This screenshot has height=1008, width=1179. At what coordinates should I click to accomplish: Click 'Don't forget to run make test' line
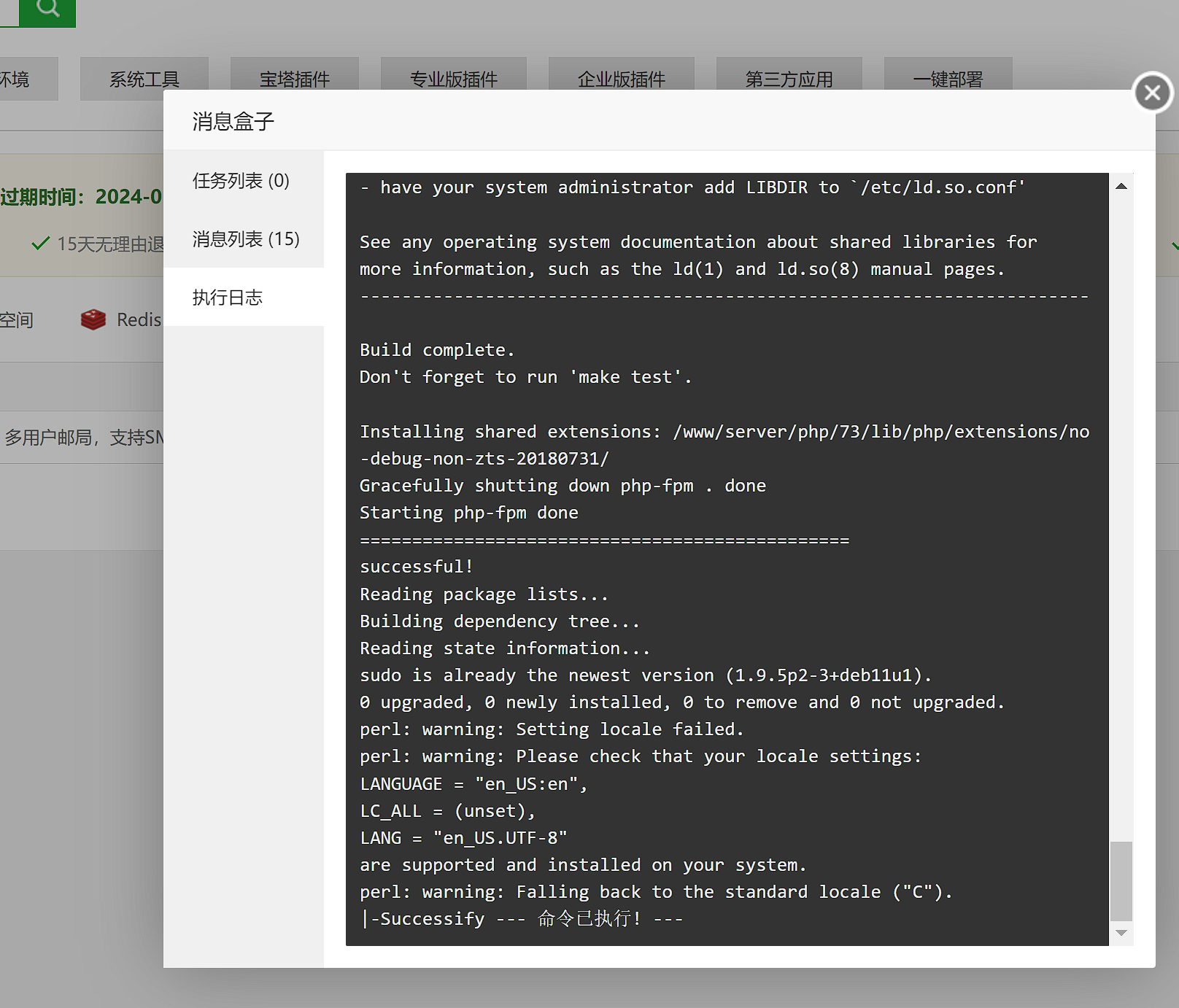point(525,377)
